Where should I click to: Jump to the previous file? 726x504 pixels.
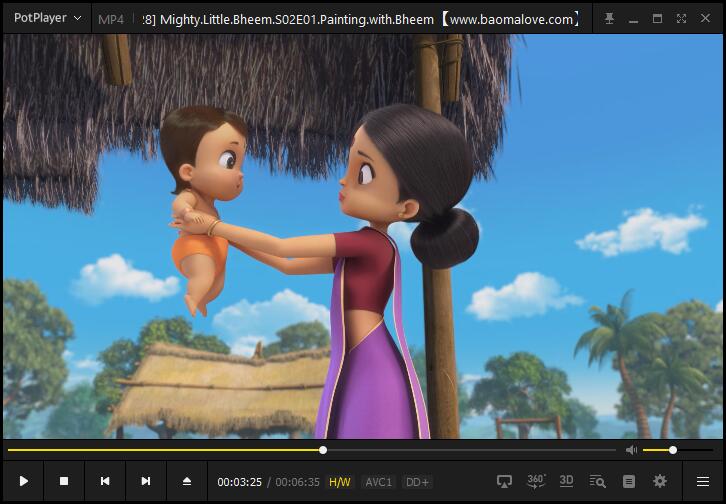click(105, 481)
